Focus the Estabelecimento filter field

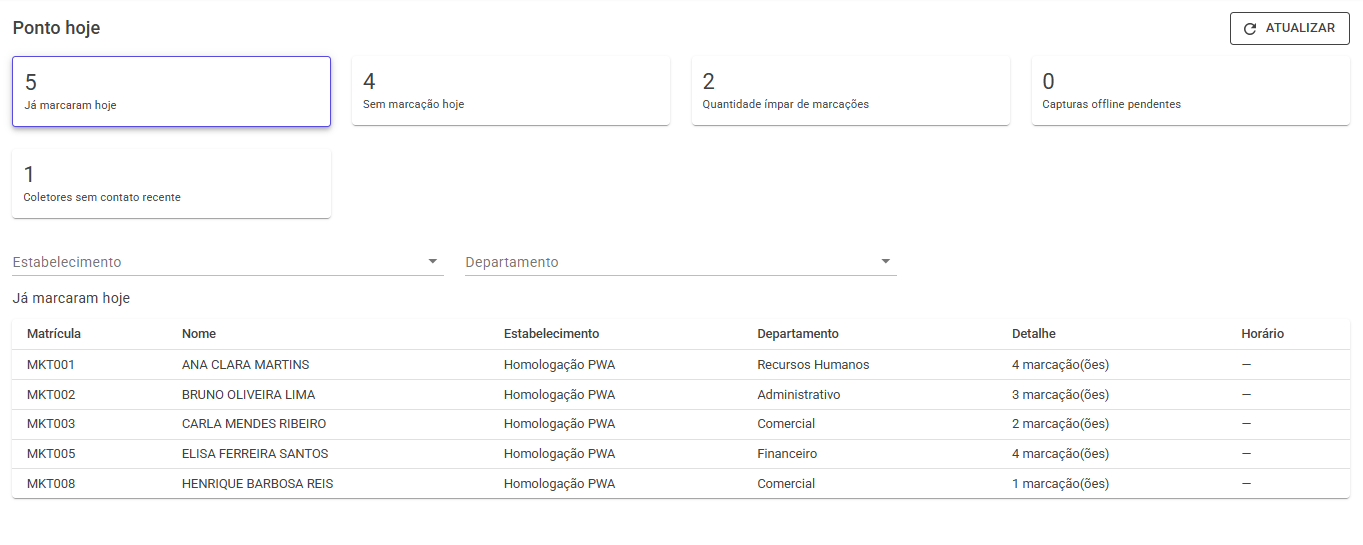coord(228,262)
